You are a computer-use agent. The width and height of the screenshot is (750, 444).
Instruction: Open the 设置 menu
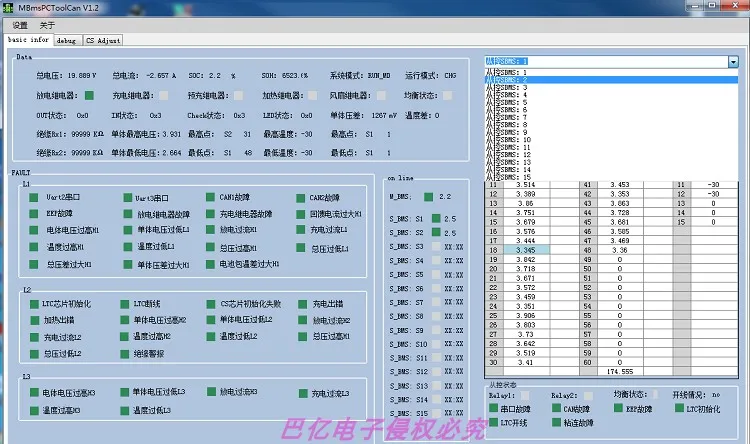pos(20,25)
